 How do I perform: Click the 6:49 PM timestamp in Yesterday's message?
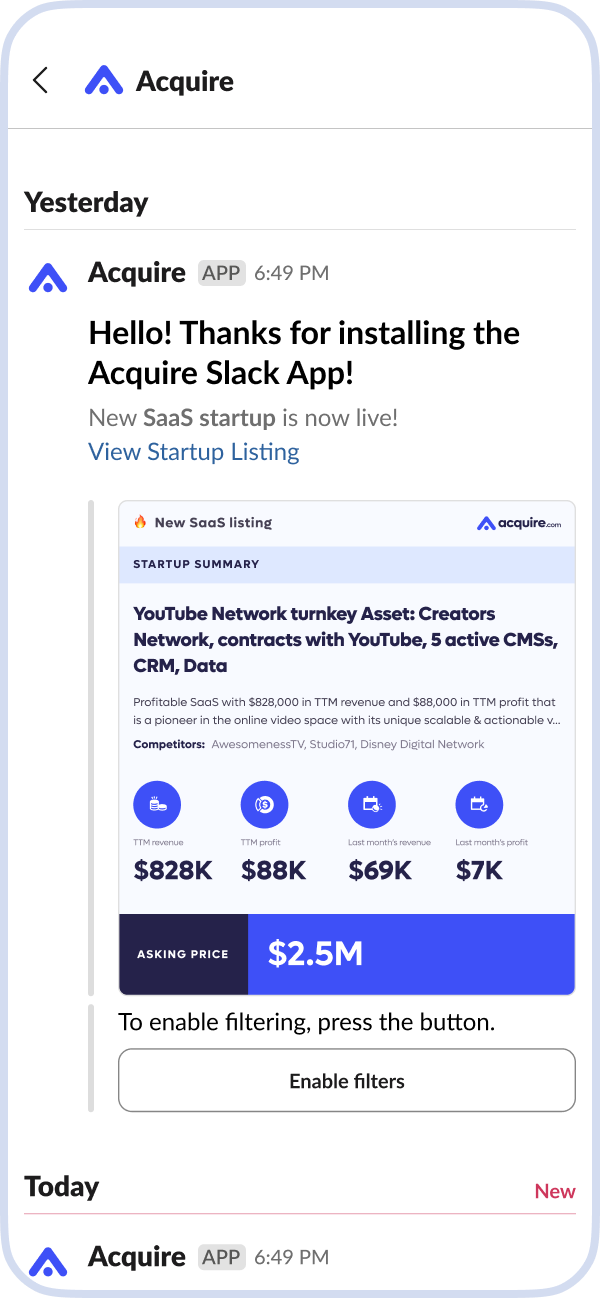tap(290, 272)
